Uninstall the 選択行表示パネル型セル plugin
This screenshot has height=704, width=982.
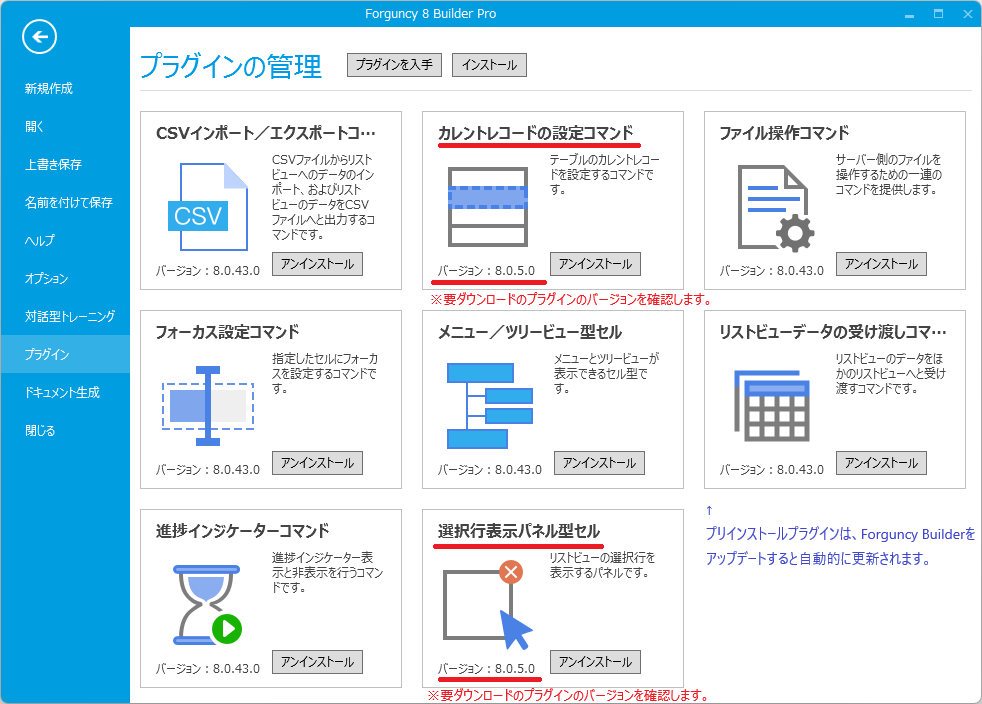pyautogui.click(x=598, y=661)
